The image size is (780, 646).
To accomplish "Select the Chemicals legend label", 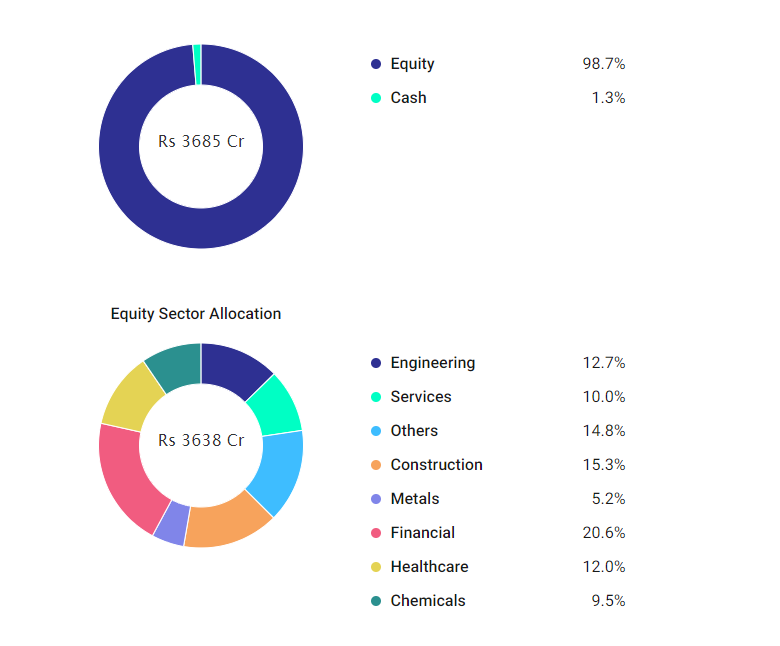I will coord(427,601).
